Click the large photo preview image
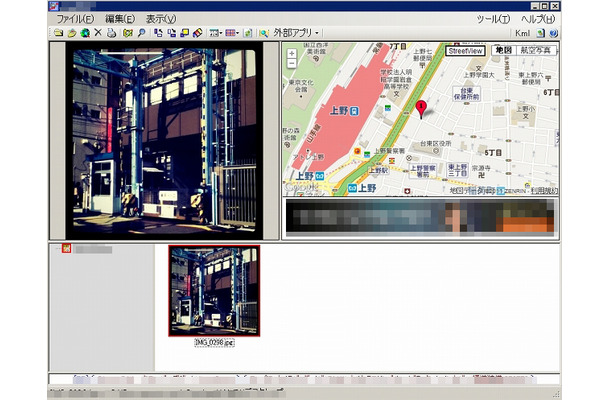 coord(164,140)
